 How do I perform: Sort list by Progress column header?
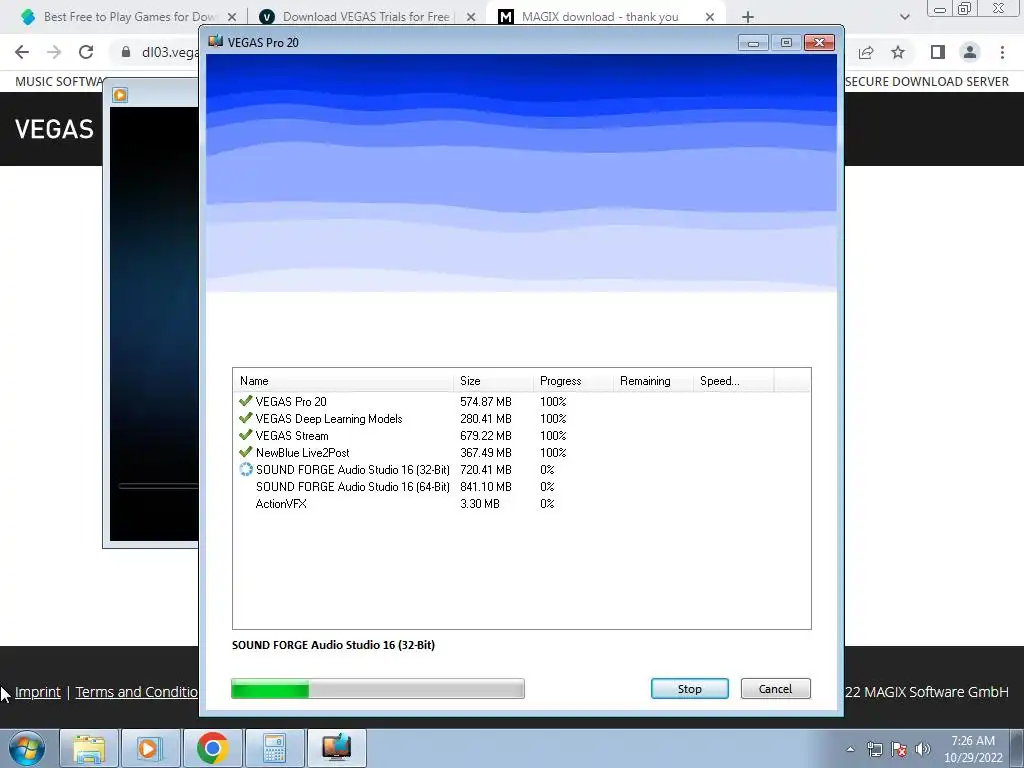(572, 381)
